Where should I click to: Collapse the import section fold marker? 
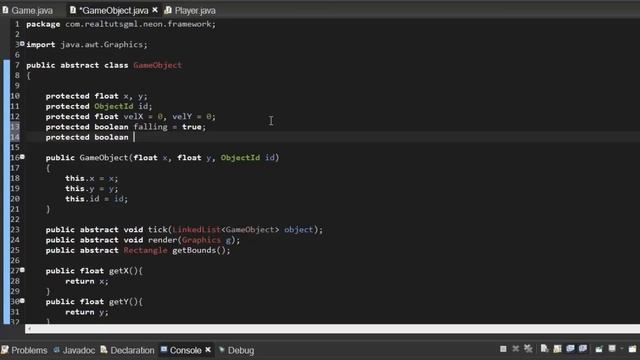22,43
